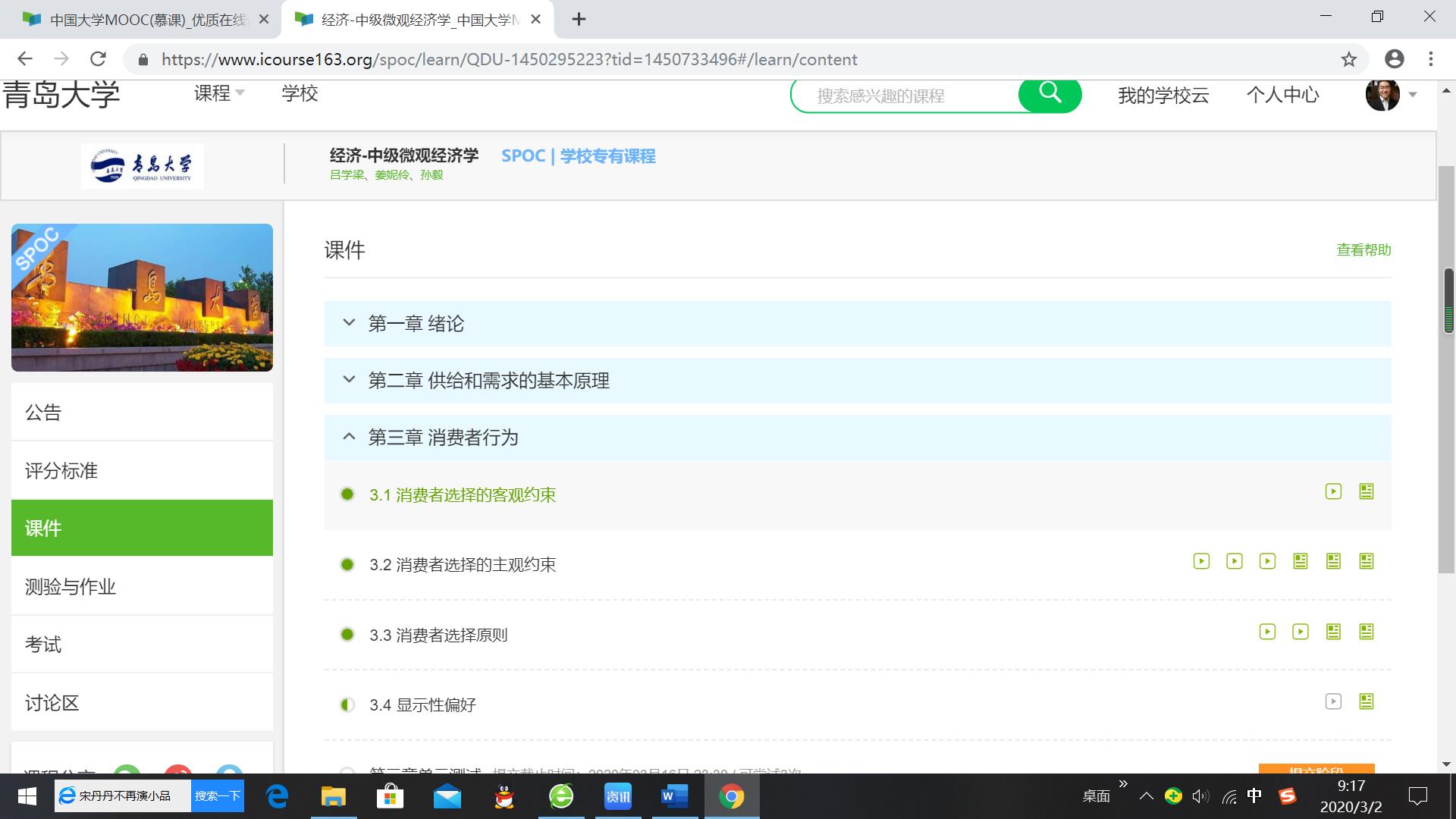Bookmark this page with the star icon
The height and width of the screenshot is (819, 1456).
[1348, 59]
